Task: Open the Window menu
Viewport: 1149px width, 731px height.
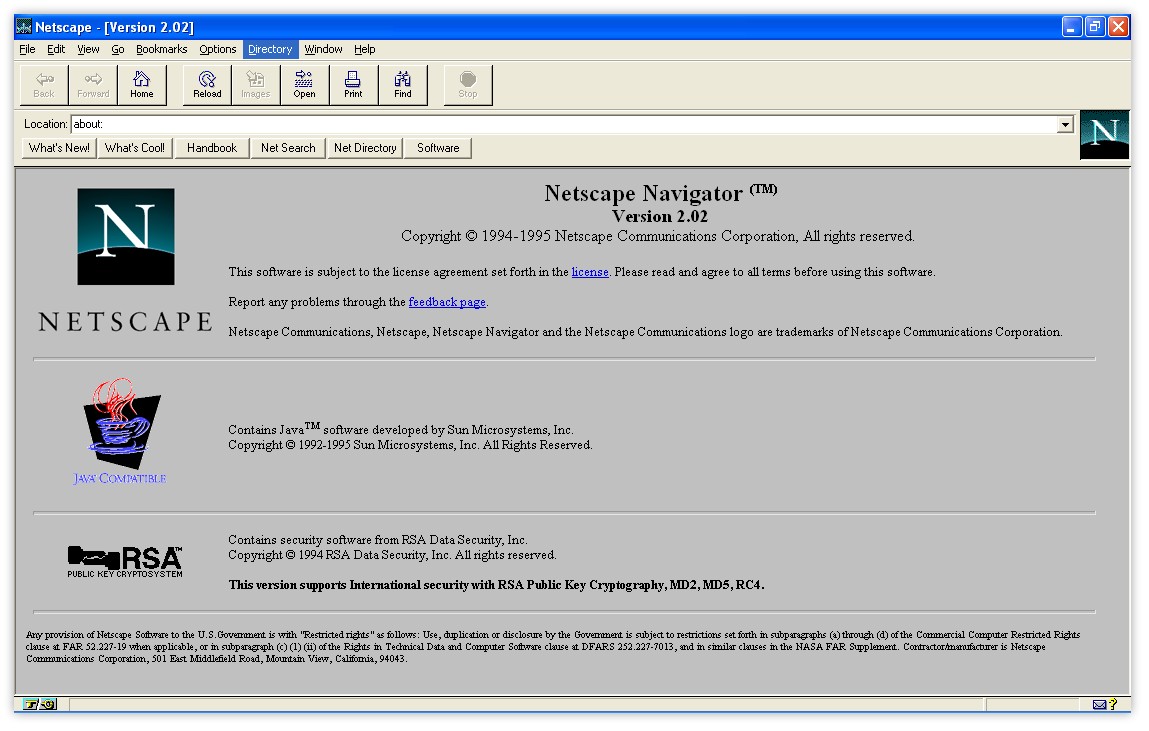Action: coord(323,49)
